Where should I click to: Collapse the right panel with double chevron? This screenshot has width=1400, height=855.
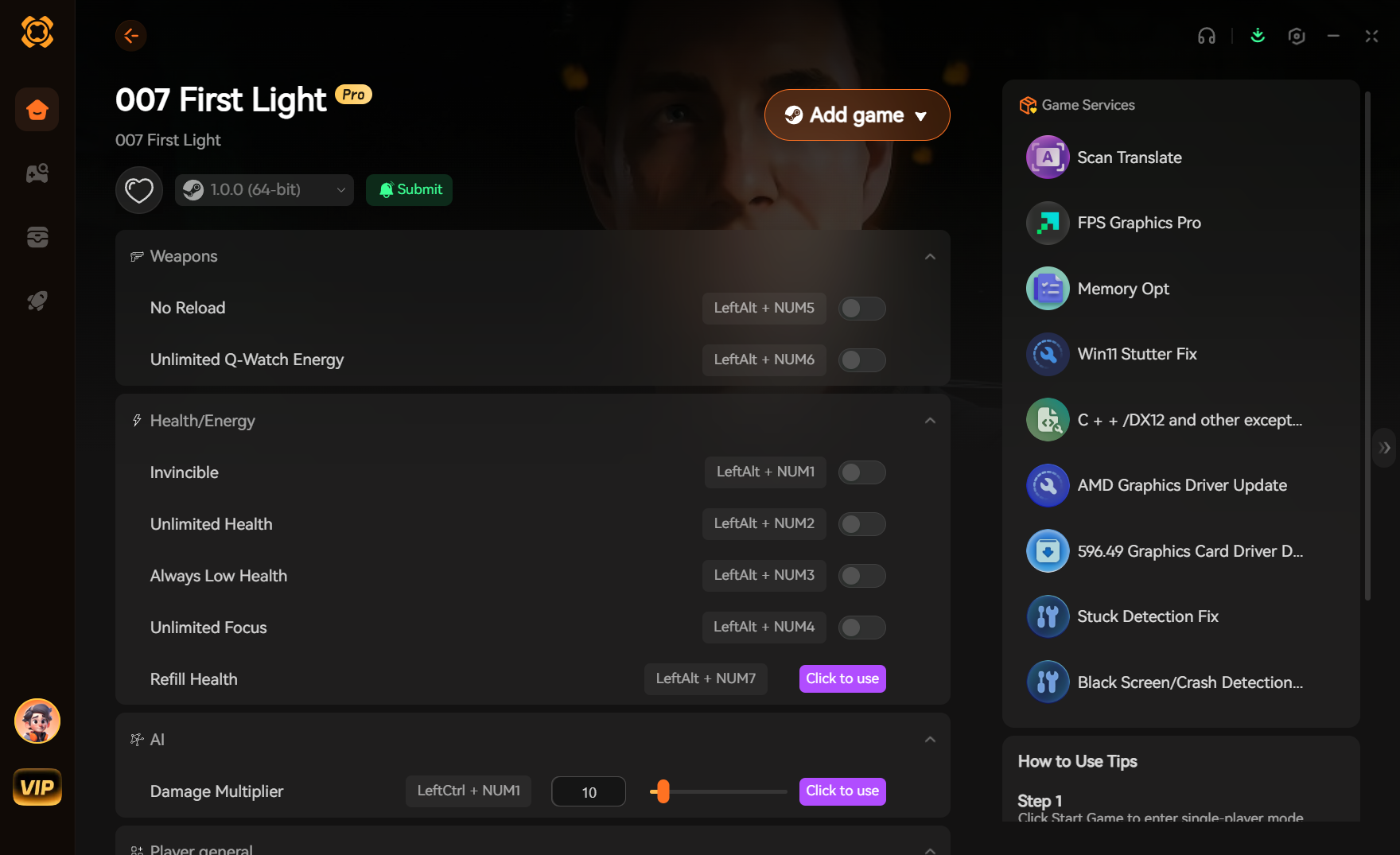point(1385,448)
